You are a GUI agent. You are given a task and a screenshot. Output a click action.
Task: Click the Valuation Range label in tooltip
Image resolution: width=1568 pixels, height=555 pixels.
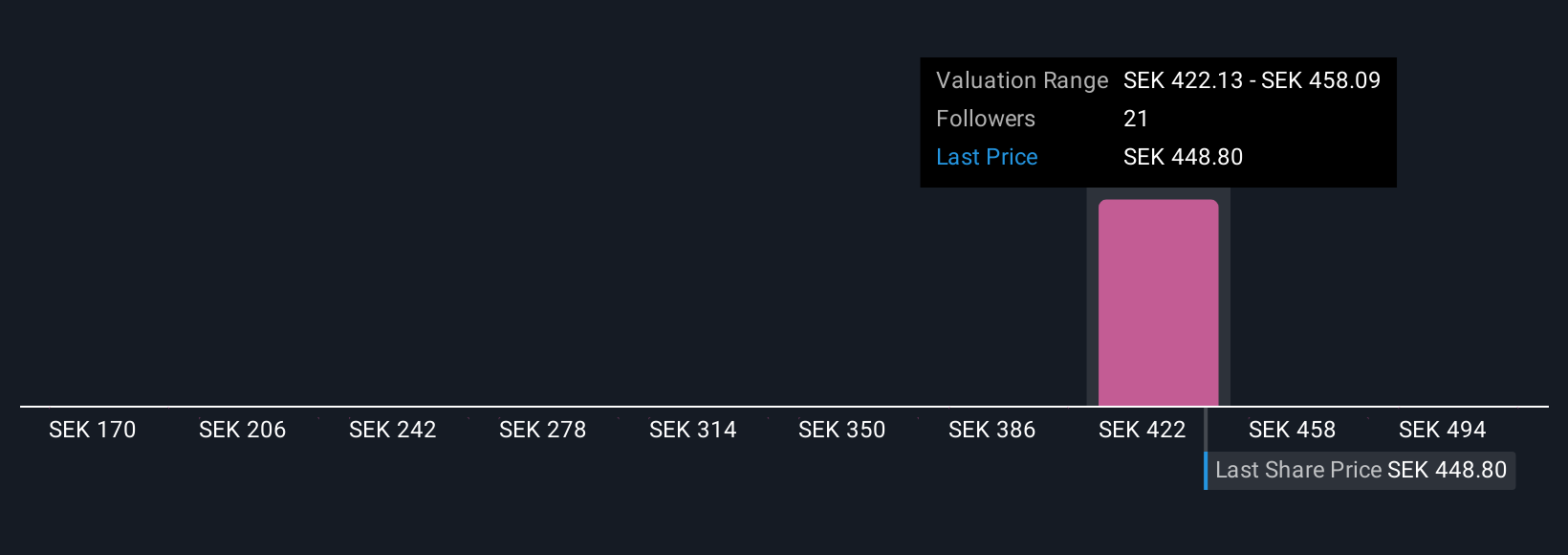point(1022,80)
